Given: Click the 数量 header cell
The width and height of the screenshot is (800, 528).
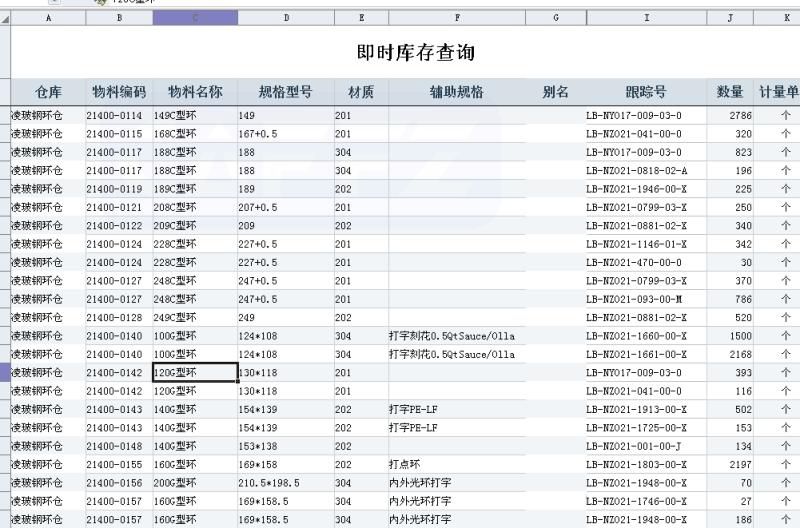Looking at the screenshot, I should pos(730,92).
